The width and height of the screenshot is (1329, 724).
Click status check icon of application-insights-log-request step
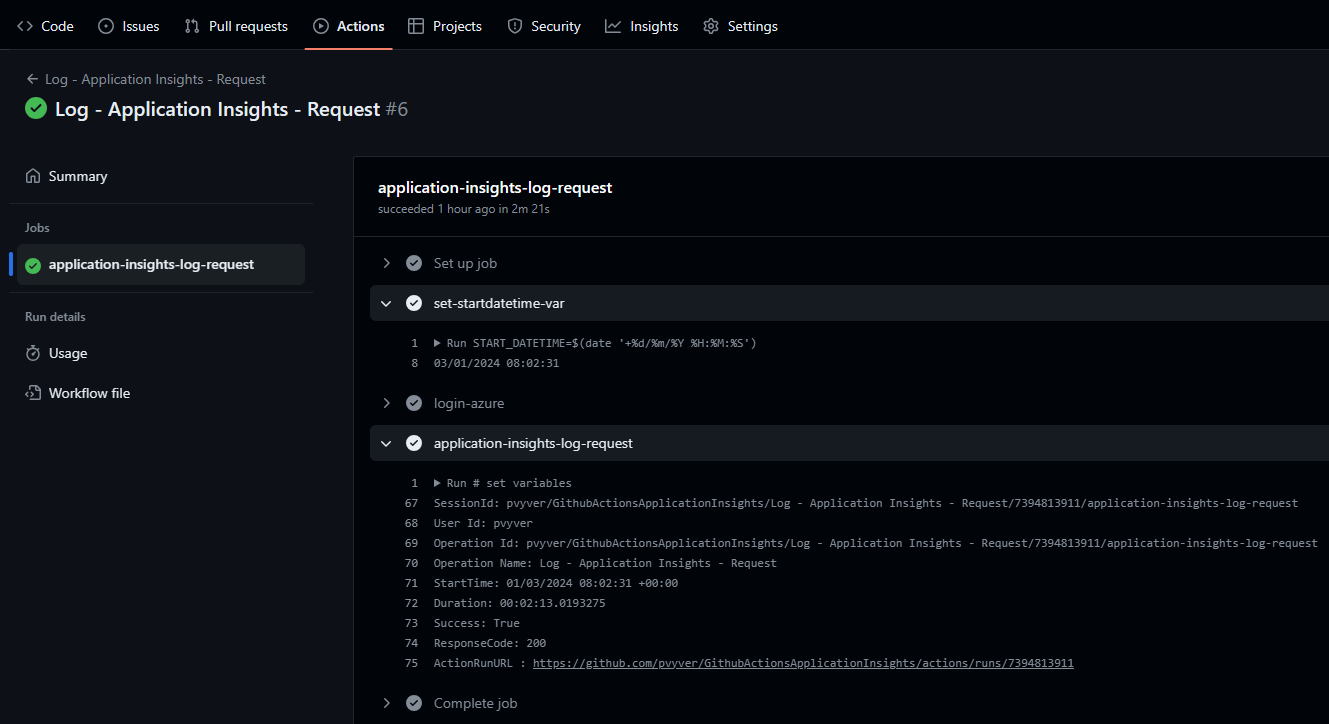(x=414, y=443)
